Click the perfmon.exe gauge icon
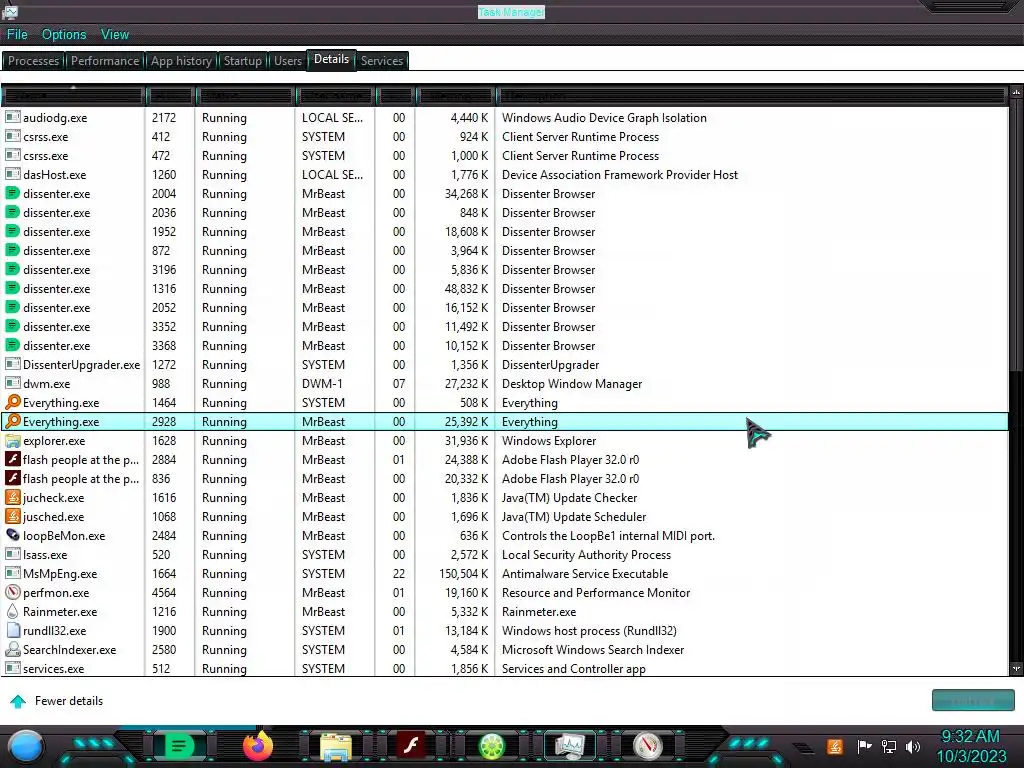Image resolution: width=1024 pixels, height=768 pixels. pos(12,592)
